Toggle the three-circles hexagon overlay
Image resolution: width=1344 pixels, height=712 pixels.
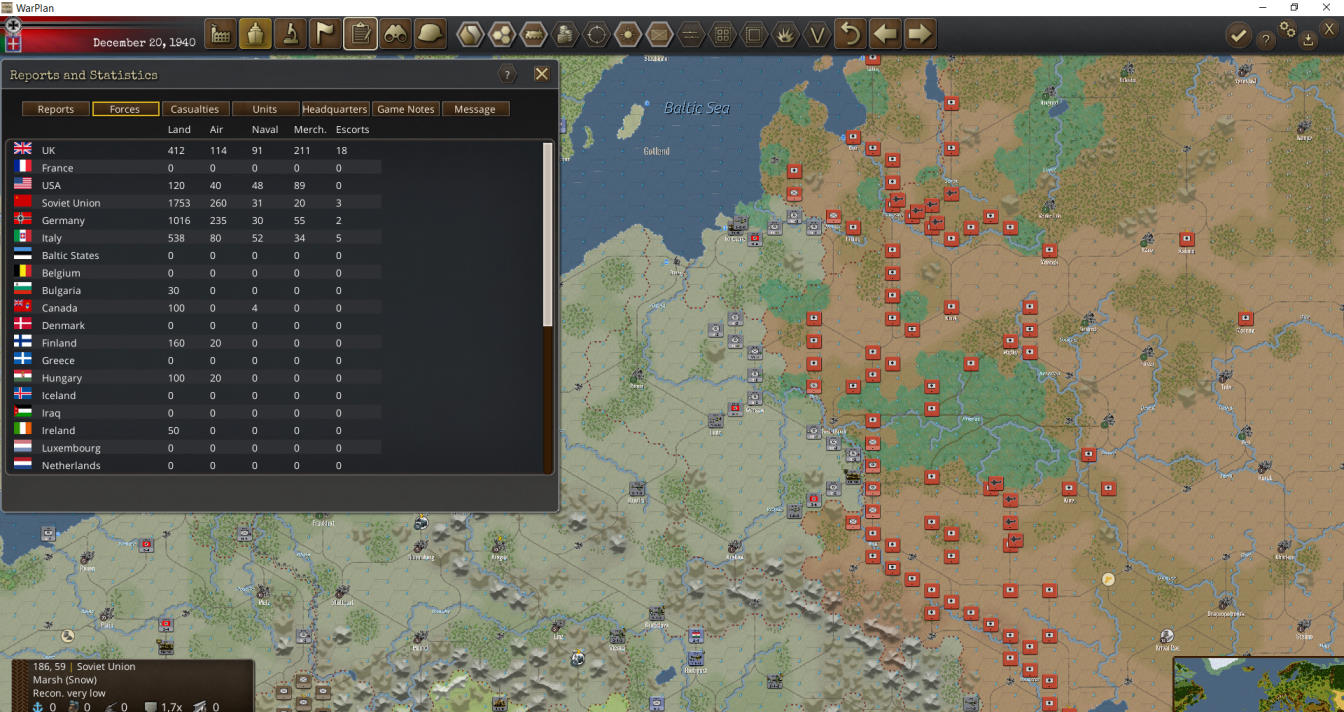point(502,35)
